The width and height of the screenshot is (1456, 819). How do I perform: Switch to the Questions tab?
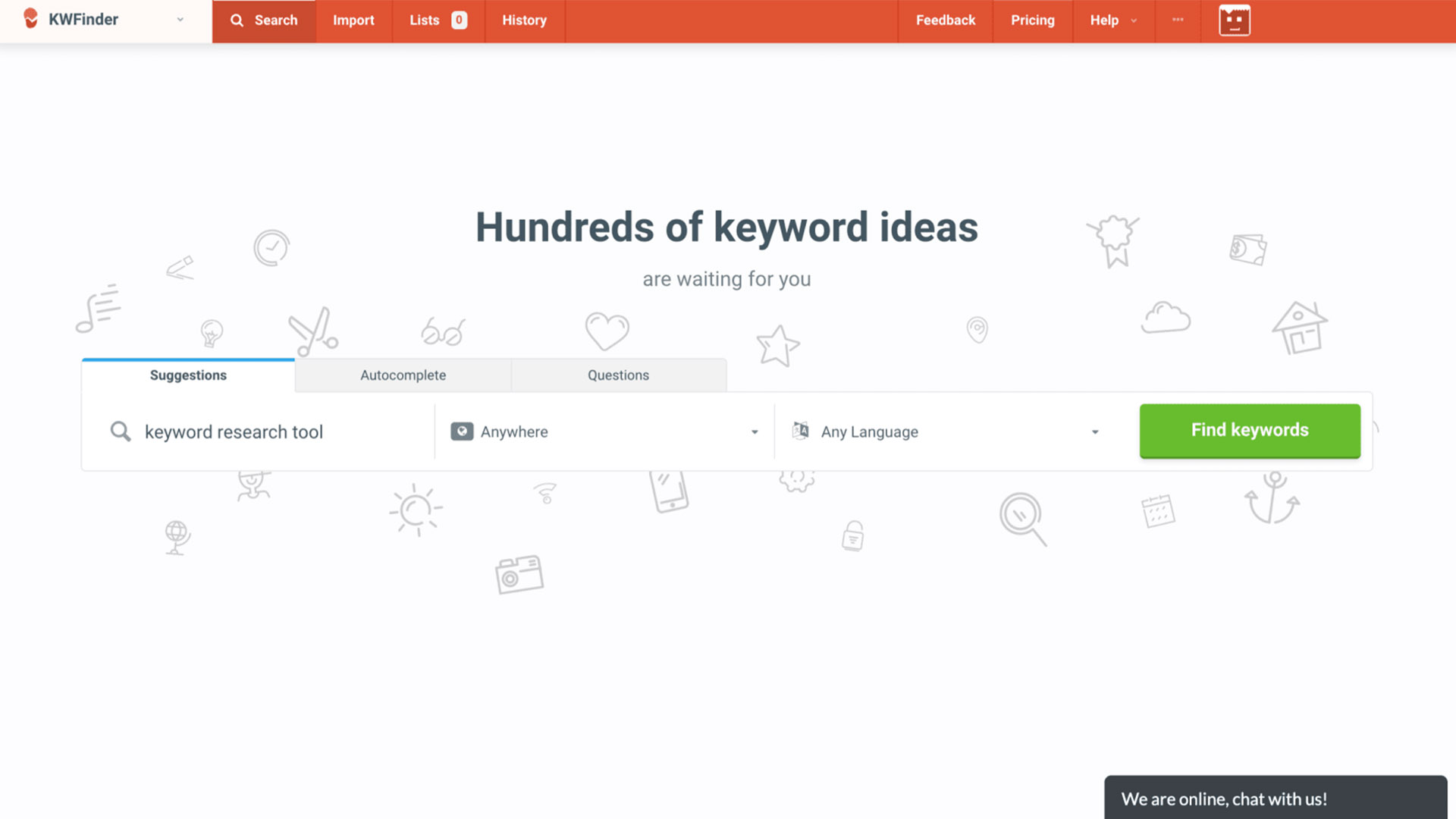618,375
